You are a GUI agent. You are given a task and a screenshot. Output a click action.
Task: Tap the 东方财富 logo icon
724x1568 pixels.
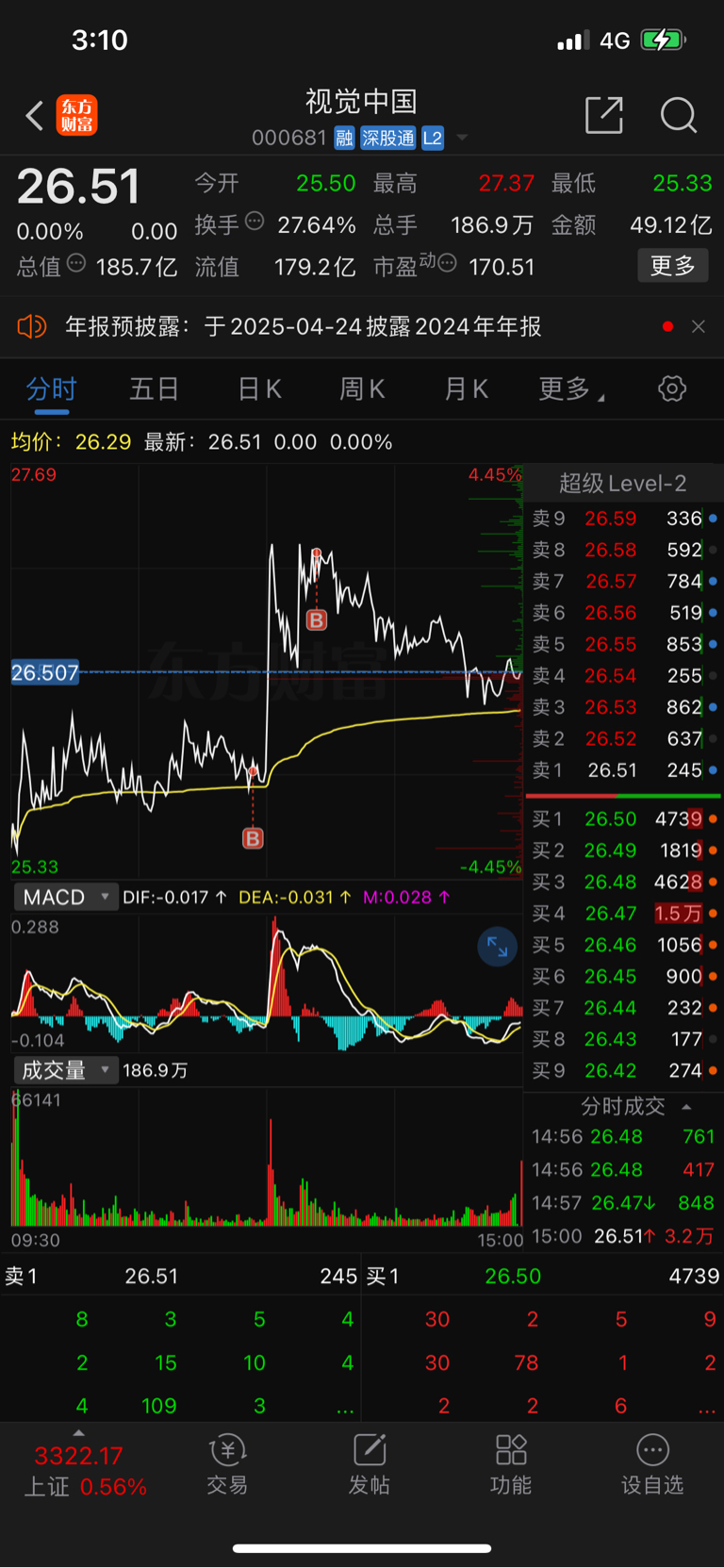[76, 116]
